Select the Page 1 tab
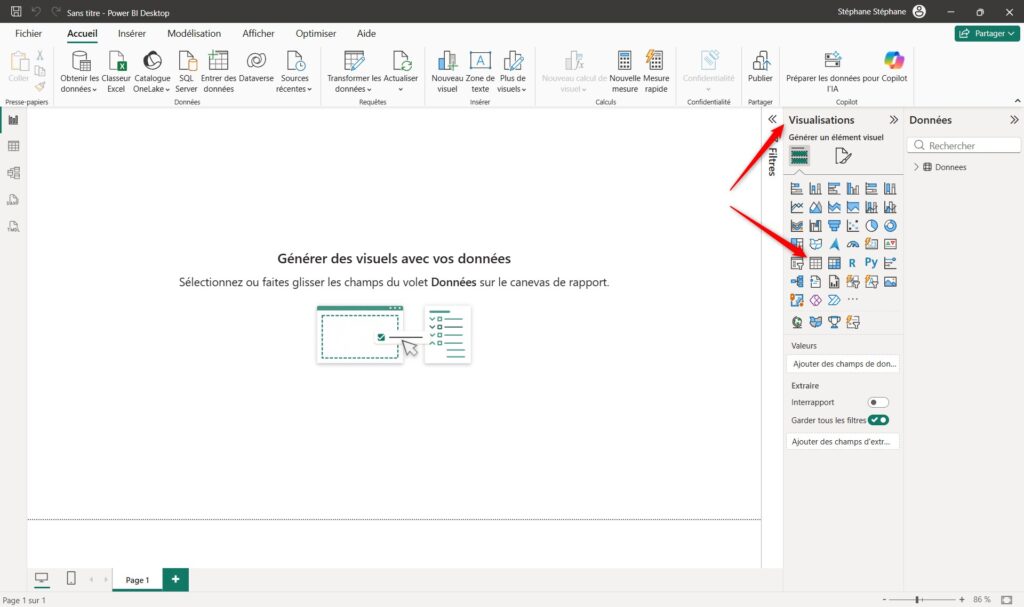The height and width of the screenshot is (607, 1024). (137, 580)
